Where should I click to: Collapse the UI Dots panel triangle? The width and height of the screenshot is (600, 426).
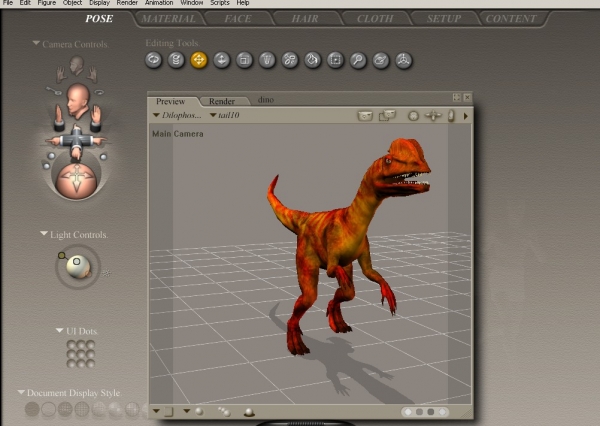pyautogui.click(x=60, y=330)
